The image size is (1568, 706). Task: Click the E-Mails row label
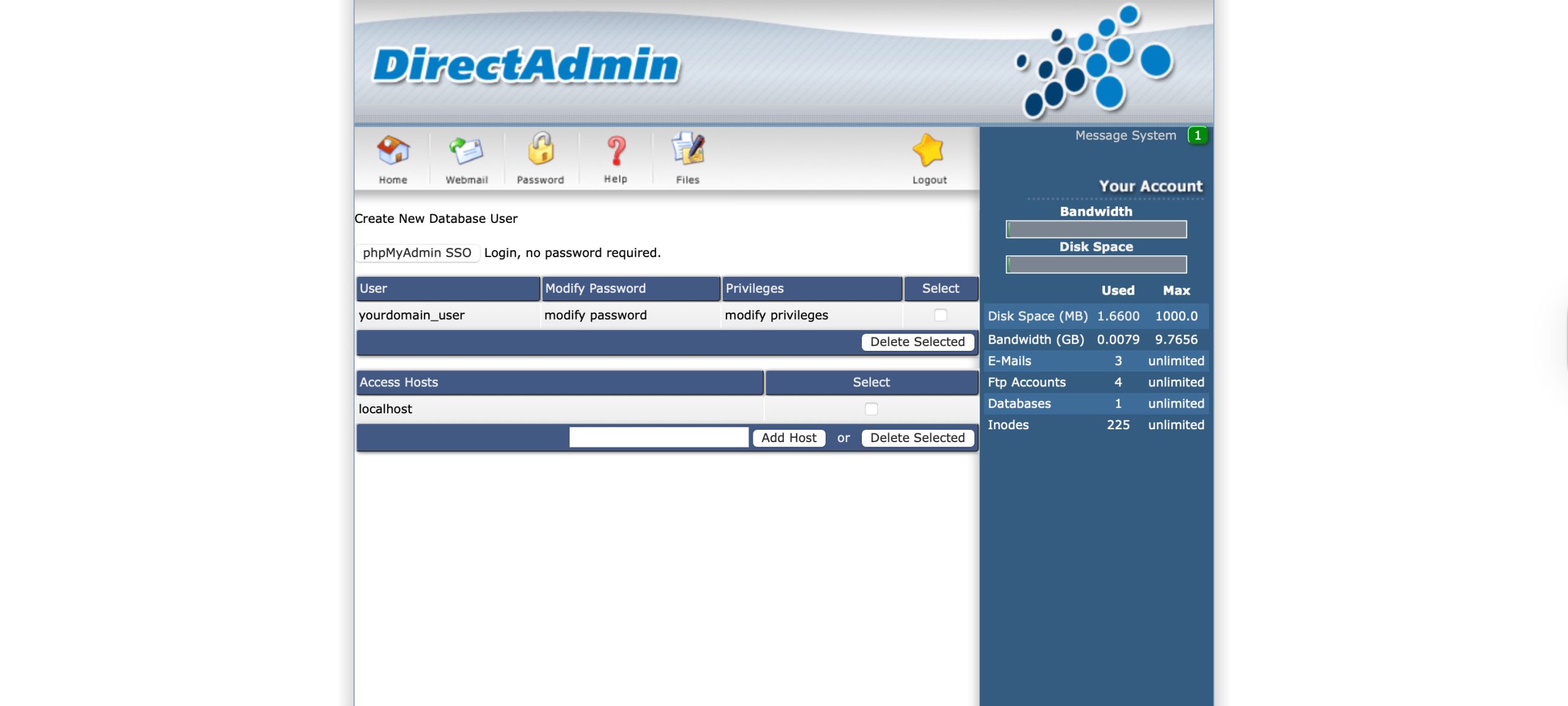1009,361
